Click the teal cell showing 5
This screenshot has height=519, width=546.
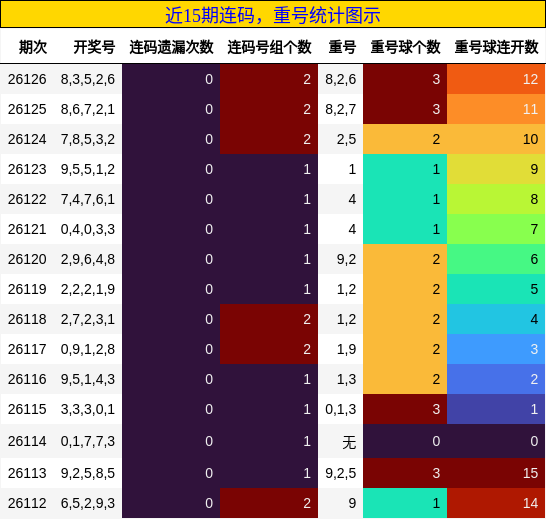click(496, 289)
